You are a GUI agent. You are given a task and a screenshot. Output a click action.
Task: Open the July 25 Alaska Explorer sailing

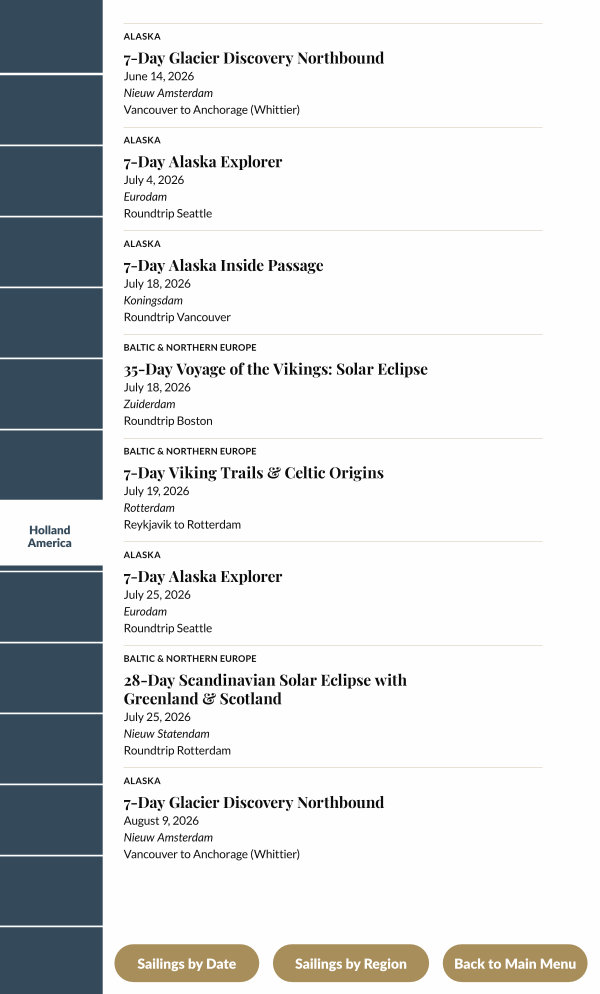click(203, 577)
